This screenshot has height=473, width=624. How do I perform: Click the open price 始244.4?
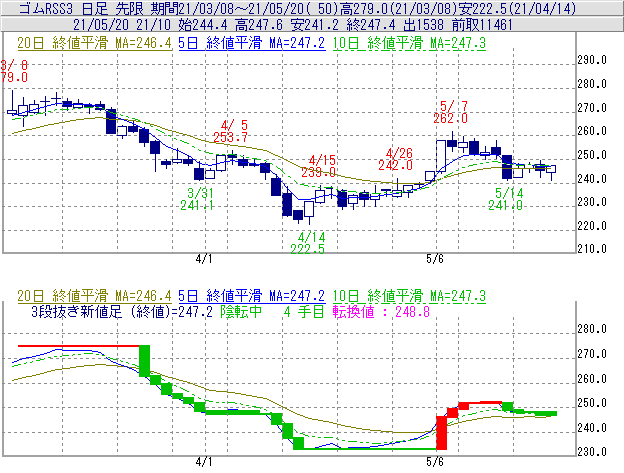coord(203,25)
